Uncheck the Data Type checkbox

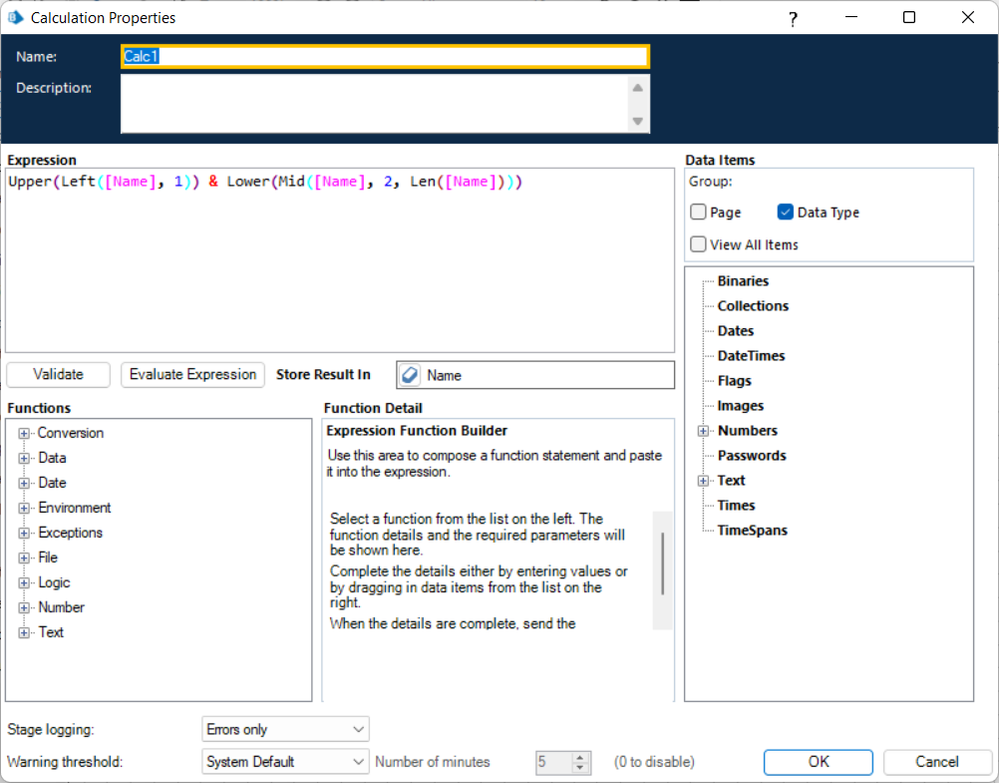tap(786, 212)
